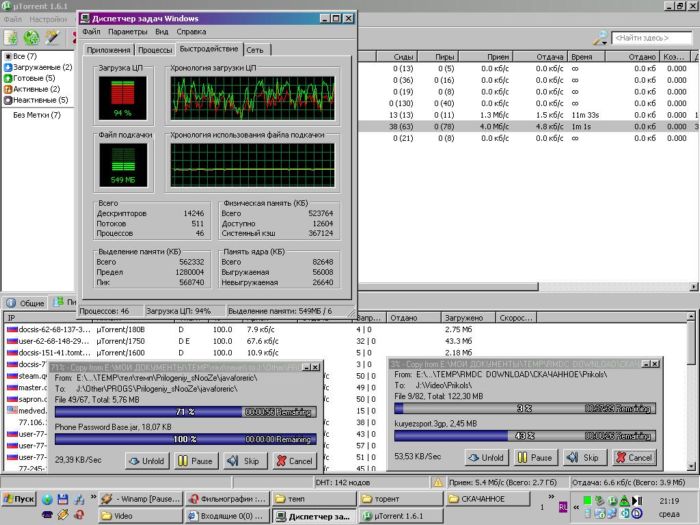Click the RU language indicator on taskbar
This screenshot has height=525, width=700.
tap(563, 507)
